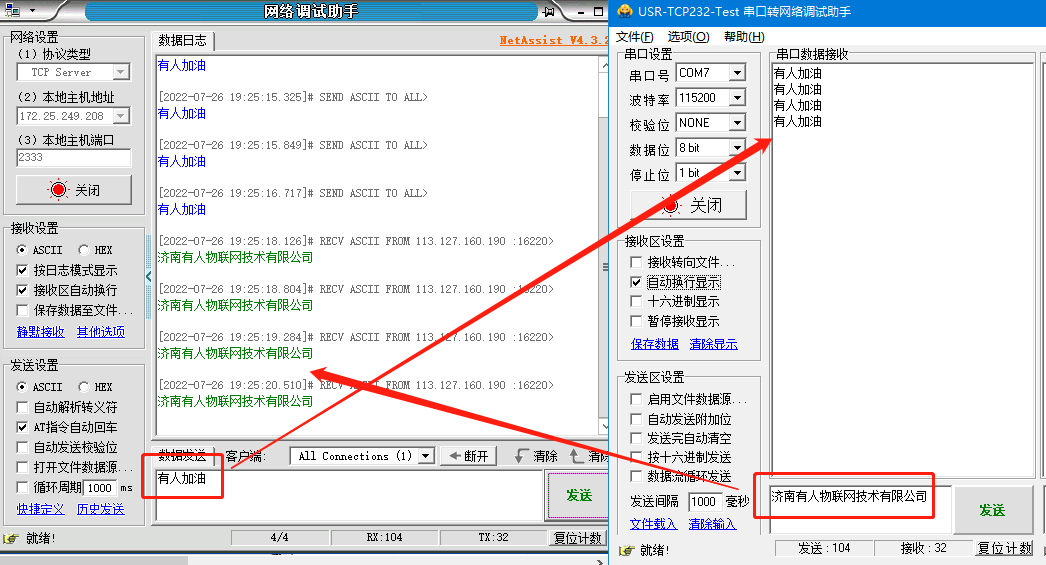The height and width of the screenshot is (565, 1046).
Task: Click the 循环周期 interval input field
Action: tap(99, 488)
